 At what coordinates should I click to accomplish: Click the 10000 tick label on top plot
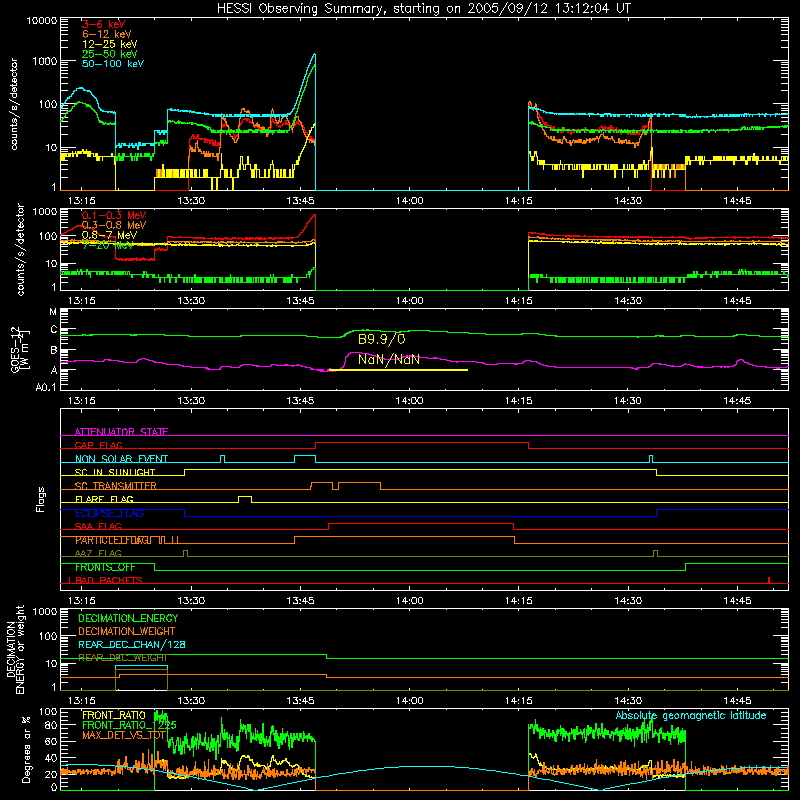coord(42,20)
